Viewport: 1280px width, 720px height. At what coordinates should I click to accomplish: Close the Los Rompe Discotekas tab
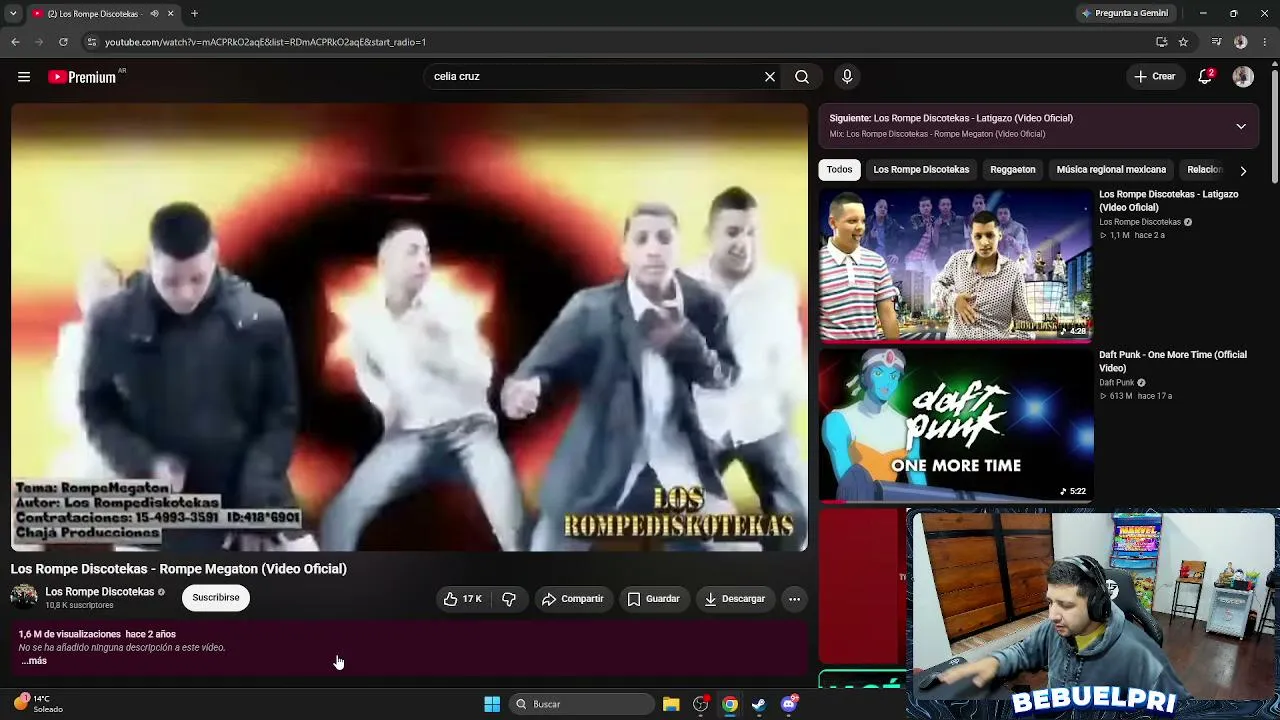pyautogui.click(x=170, y=14)
